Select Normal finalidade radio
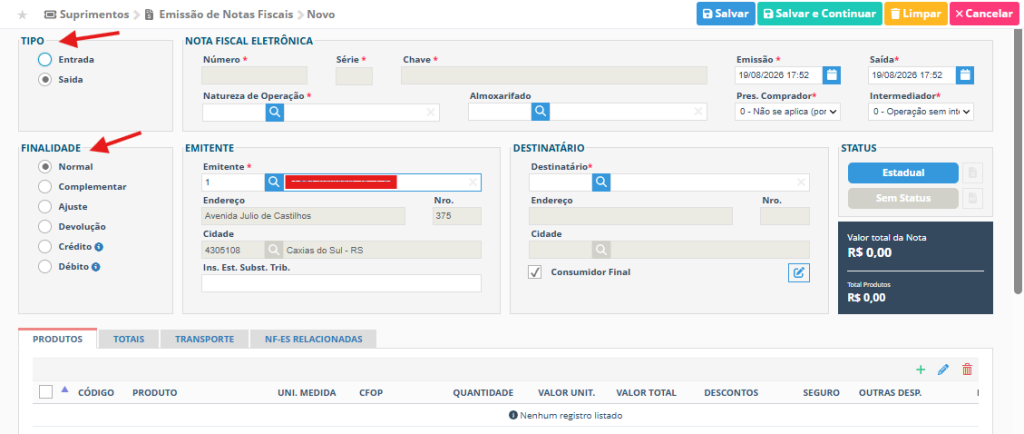The height and width of the screenshot is (434, 1024). [44, 166]
